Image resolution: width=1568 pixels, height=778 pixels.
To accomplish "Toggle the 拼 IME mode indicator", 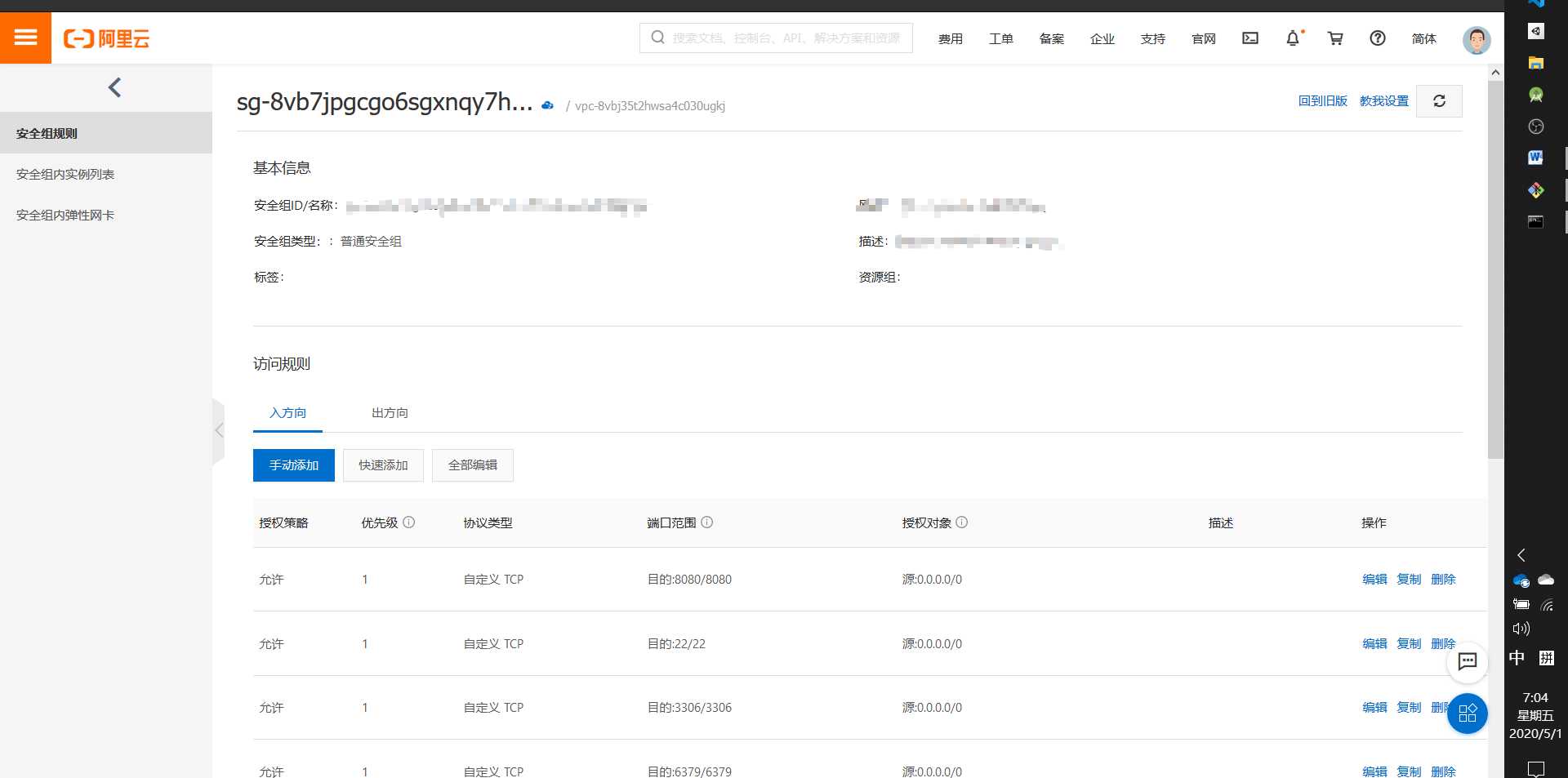I will 1547,658.
